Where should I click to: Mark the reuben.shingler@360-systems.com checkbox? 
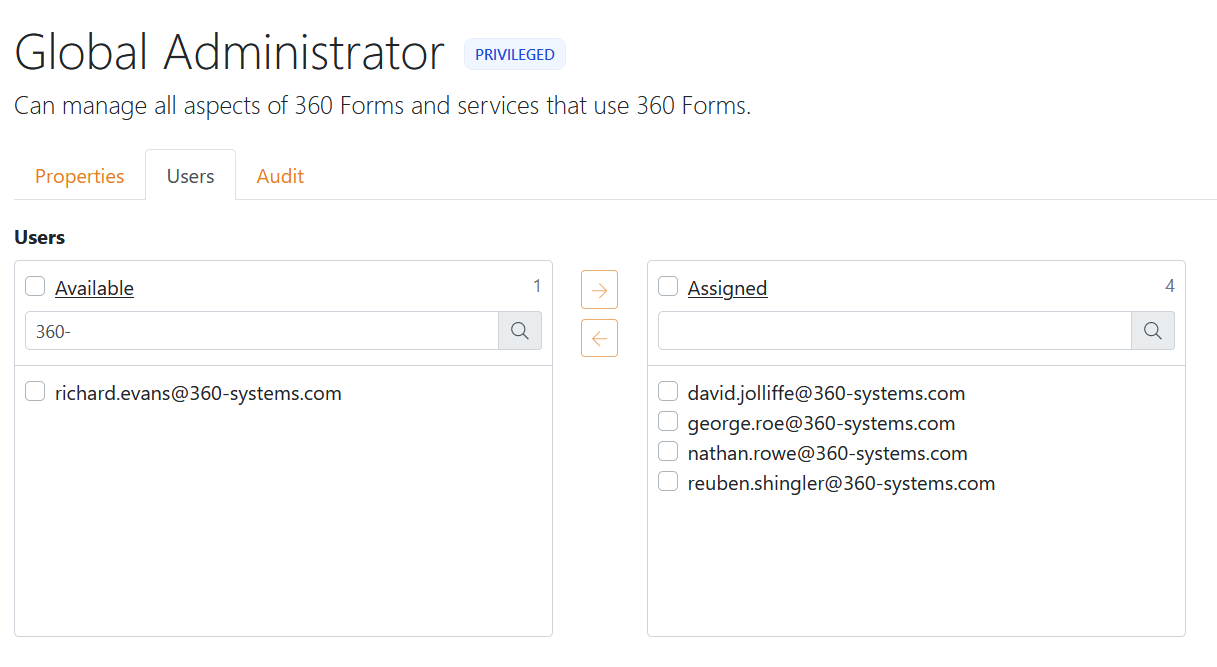point(668,482)
